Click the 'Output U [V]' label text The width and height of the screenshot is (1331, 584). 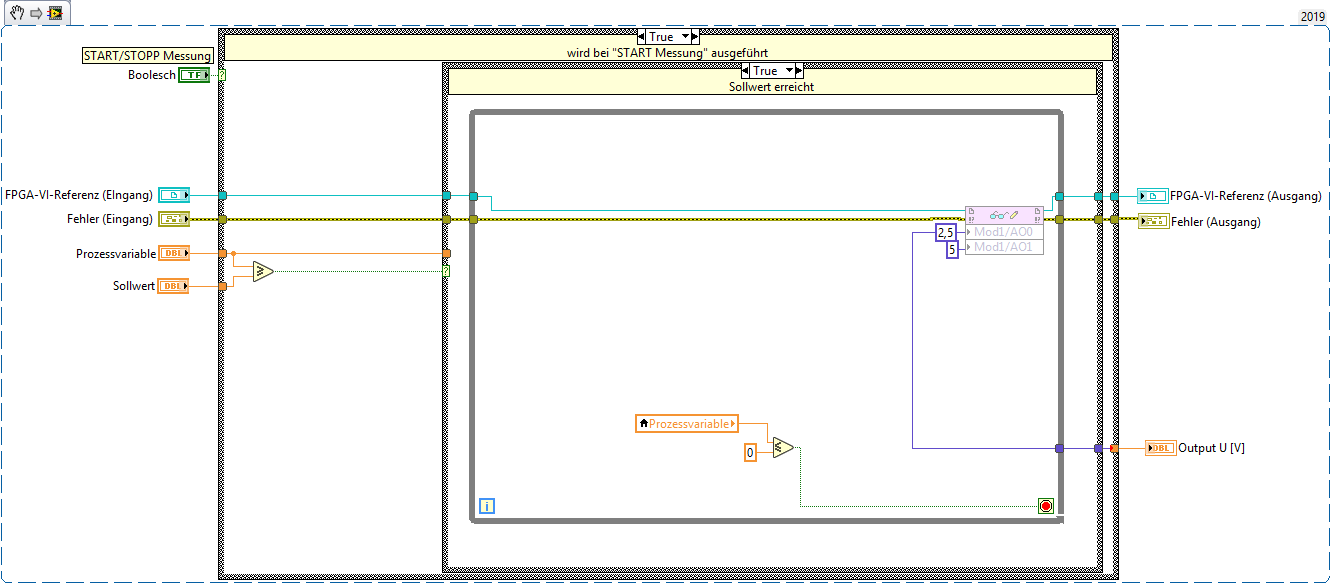[x=1212, y=448]
